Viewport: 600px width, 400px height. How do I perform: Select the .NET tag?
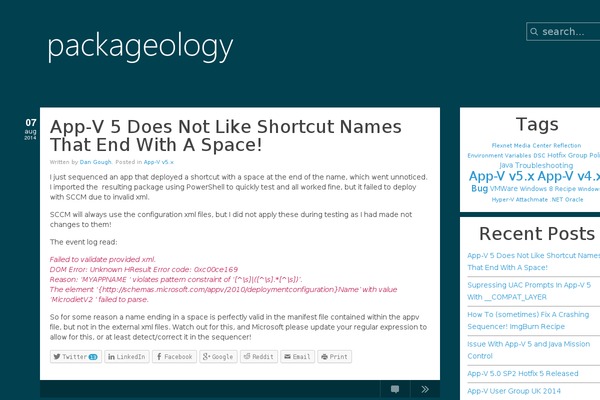coord(556,199)
